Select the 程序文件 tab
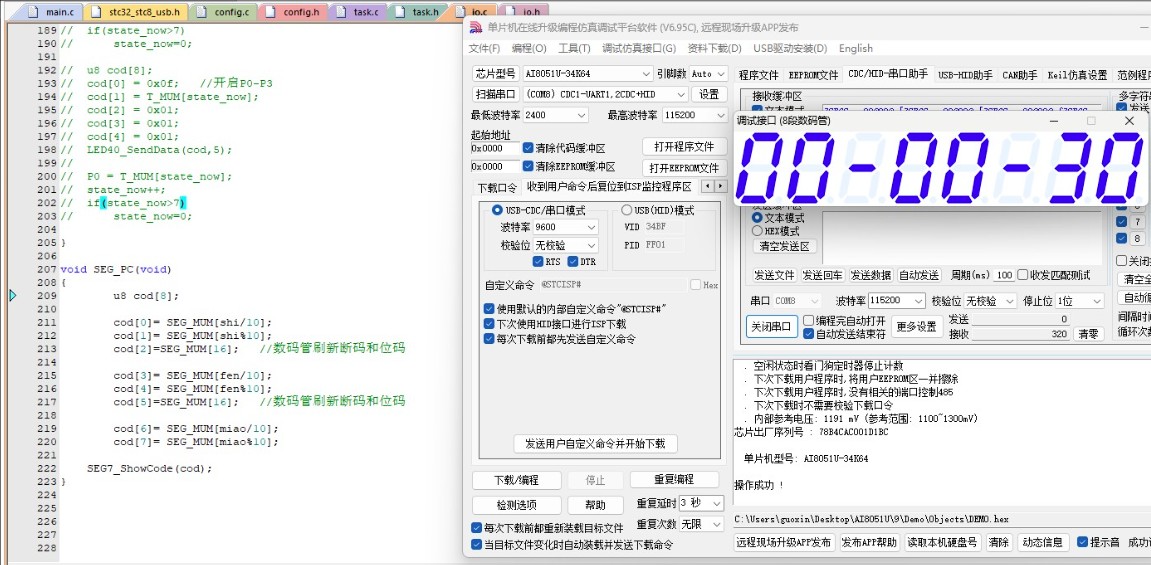 pos(758,75)
